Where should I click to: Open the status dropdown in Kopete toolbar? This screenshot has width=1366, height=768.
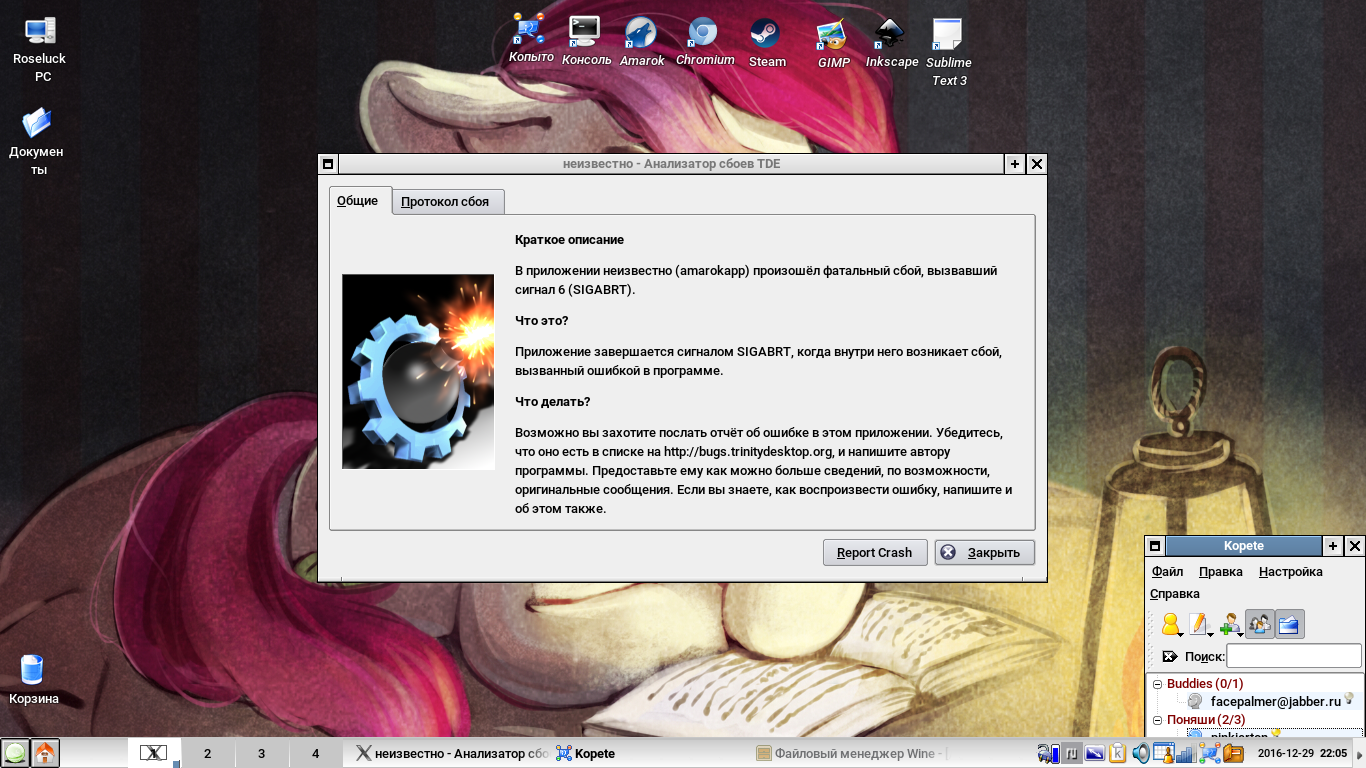click(x=1172, y=624)
